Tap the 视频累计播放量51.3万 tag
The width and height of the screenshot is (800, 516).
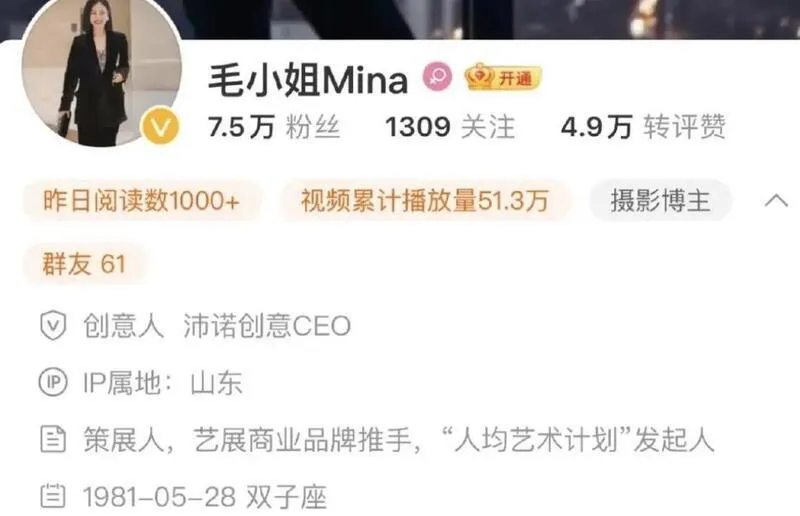425,200
